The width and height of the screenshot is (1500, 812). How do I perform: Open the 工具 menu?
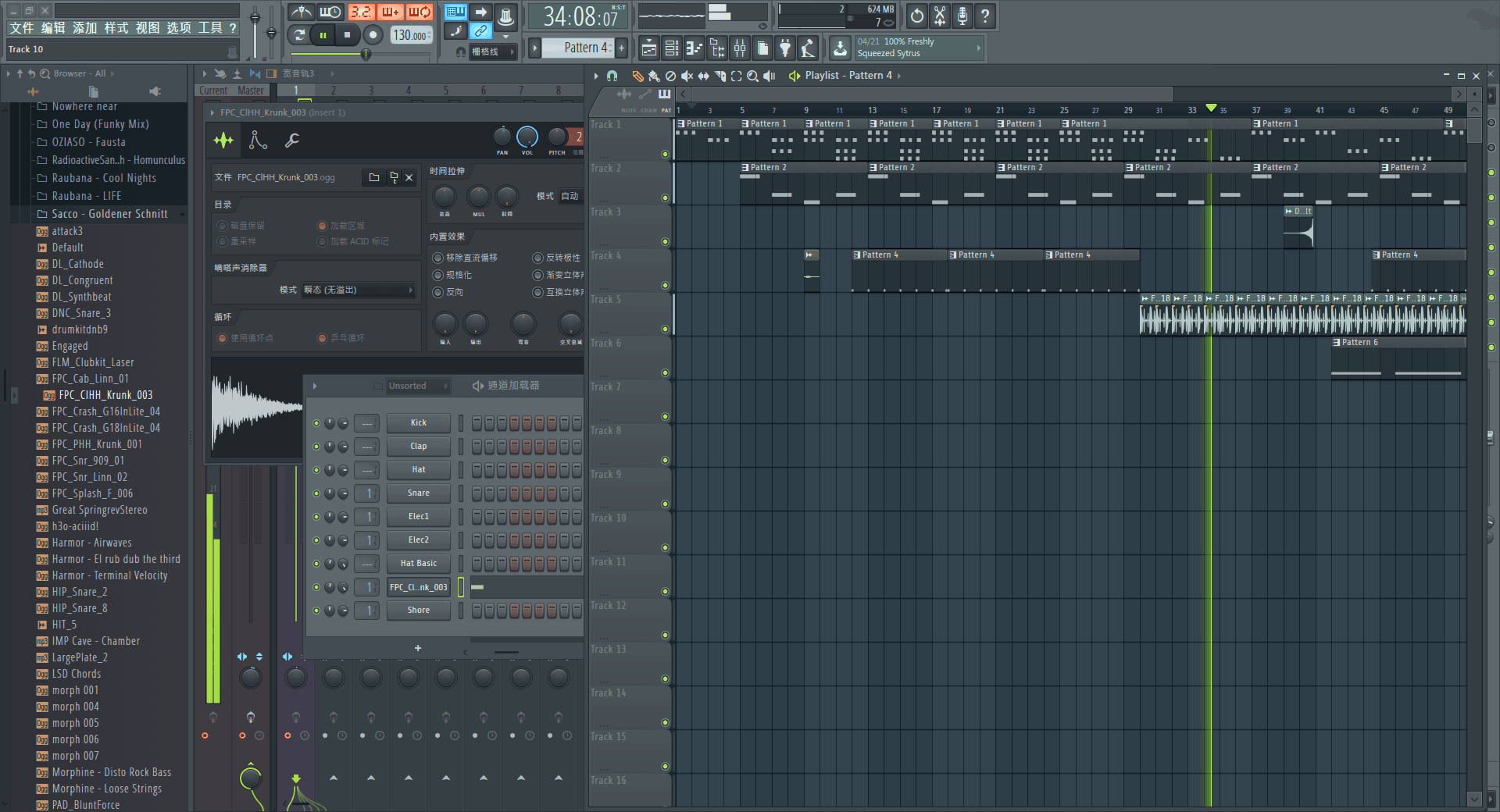pyautogui.click(x=209, y=28)
